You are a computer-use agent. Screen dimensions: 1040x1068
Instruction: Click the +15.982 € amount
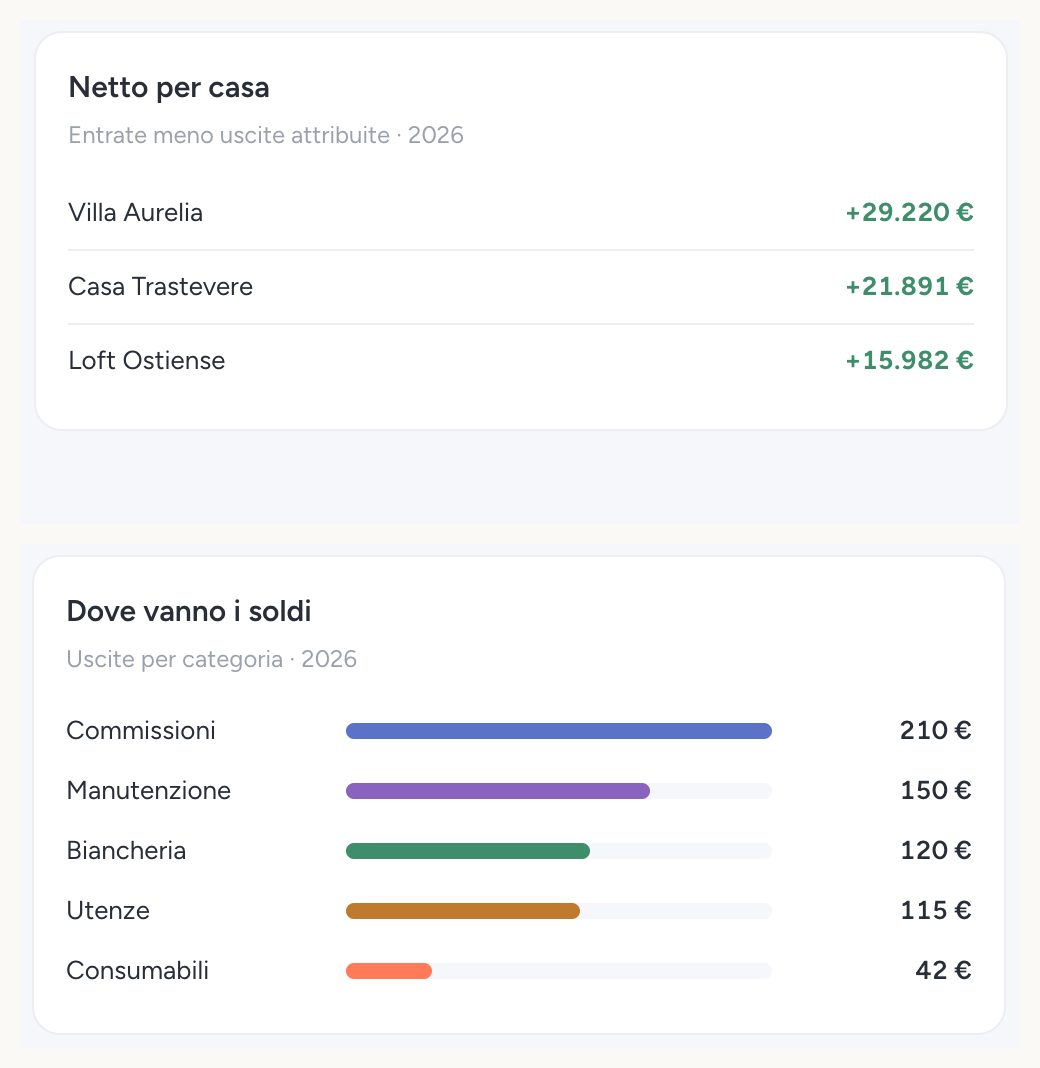click(x=909, y=360)
